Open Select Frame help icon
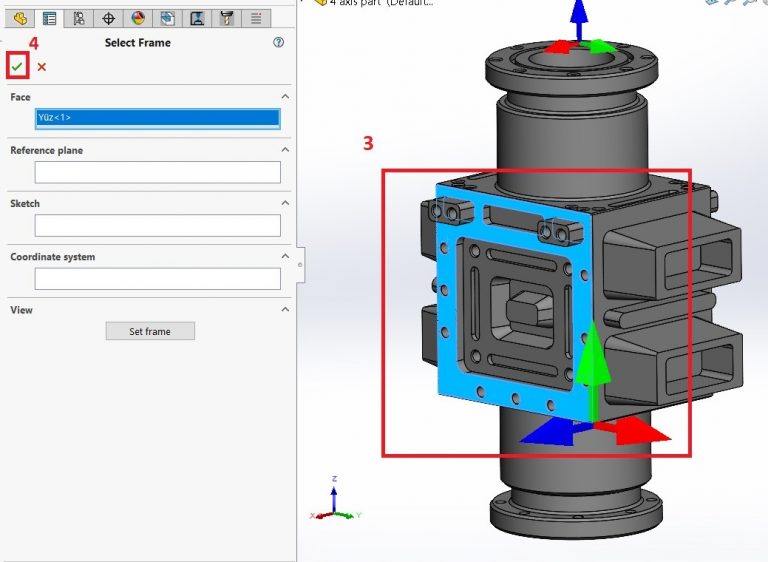This screenshot has width=768, height=562. tap(278, 43)
